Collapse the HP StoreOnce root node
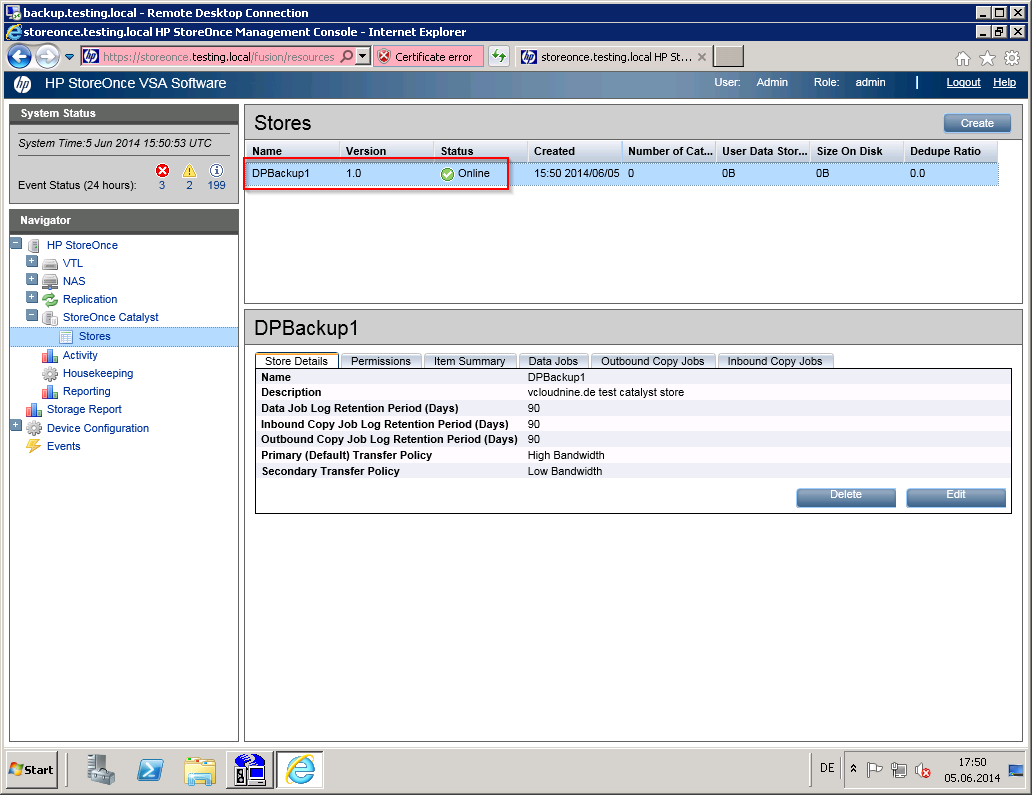This screenshot has height=795, width=1032. tap(16, 244)
